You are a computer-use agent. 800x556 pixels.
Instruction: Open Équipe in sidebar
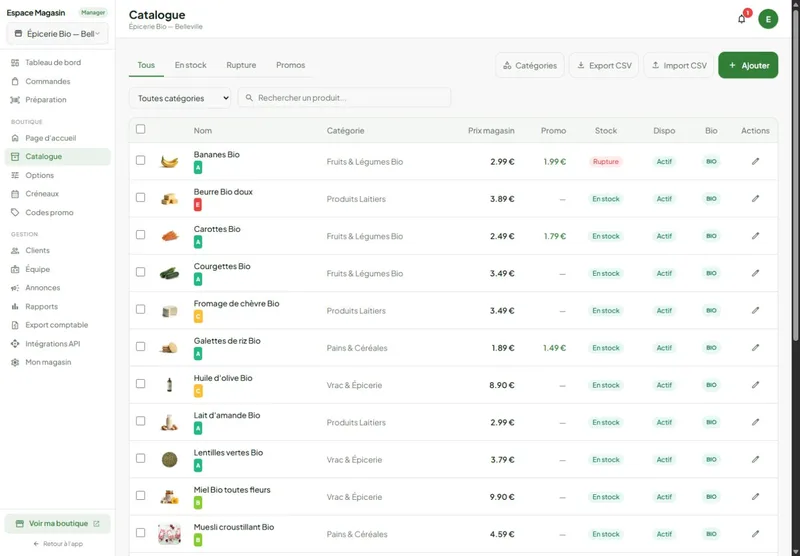58,269
